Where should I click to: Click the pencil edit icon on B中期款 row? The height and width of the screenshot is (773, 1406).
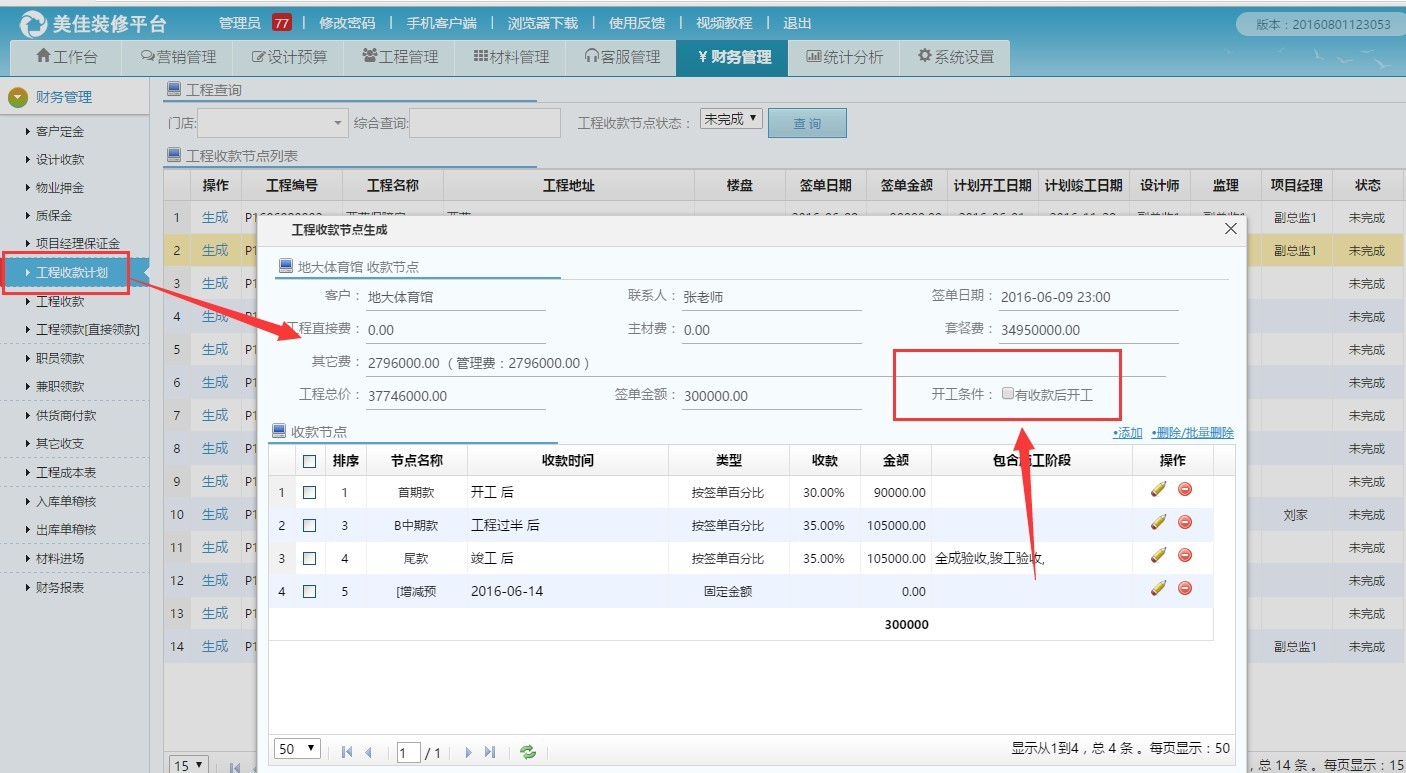(1158, 525)
